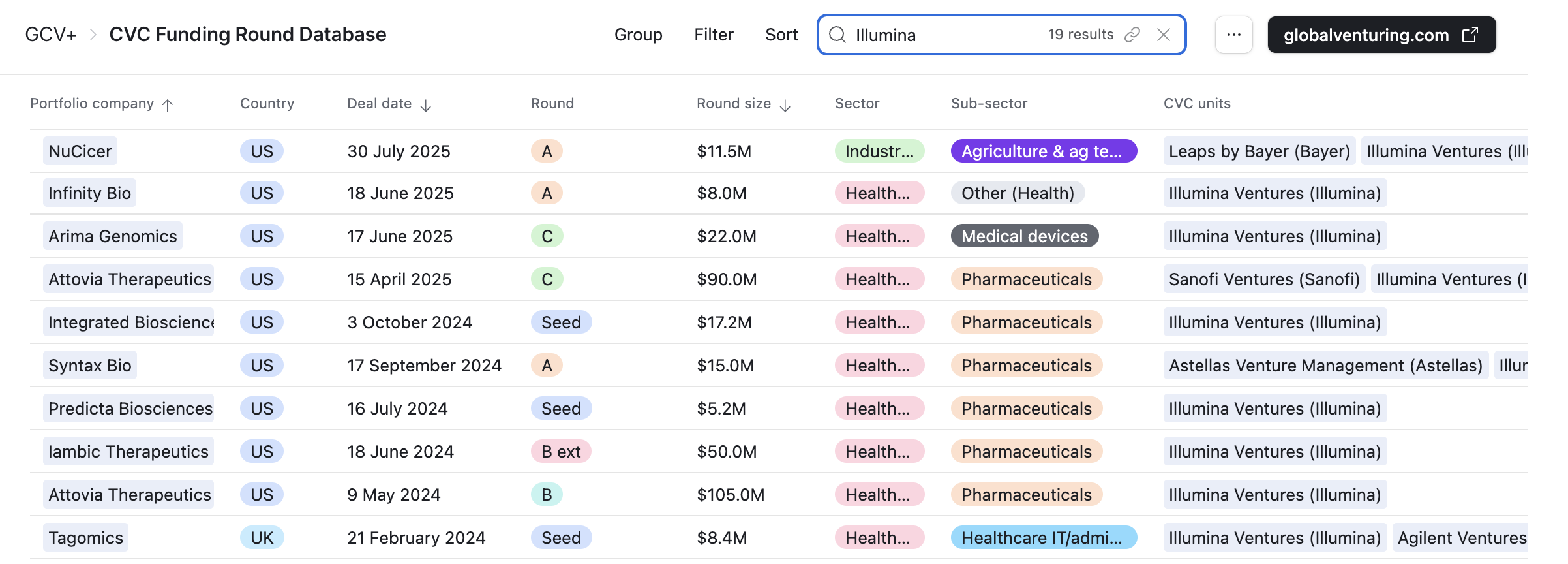Click the Medical devices sub-sector tag
Image resolution: width=1568 pixels, height=564 pixels.
[1025, 236]
